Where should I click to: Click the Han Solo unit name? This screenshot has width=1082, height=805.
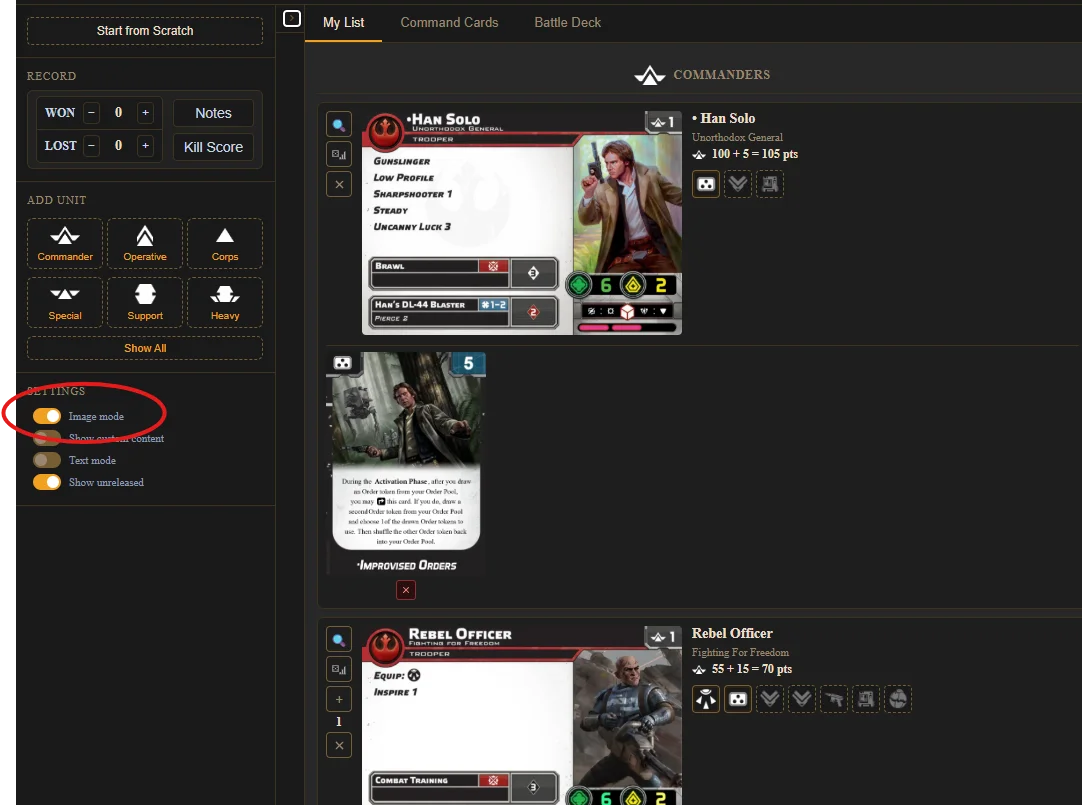point(724,118)
